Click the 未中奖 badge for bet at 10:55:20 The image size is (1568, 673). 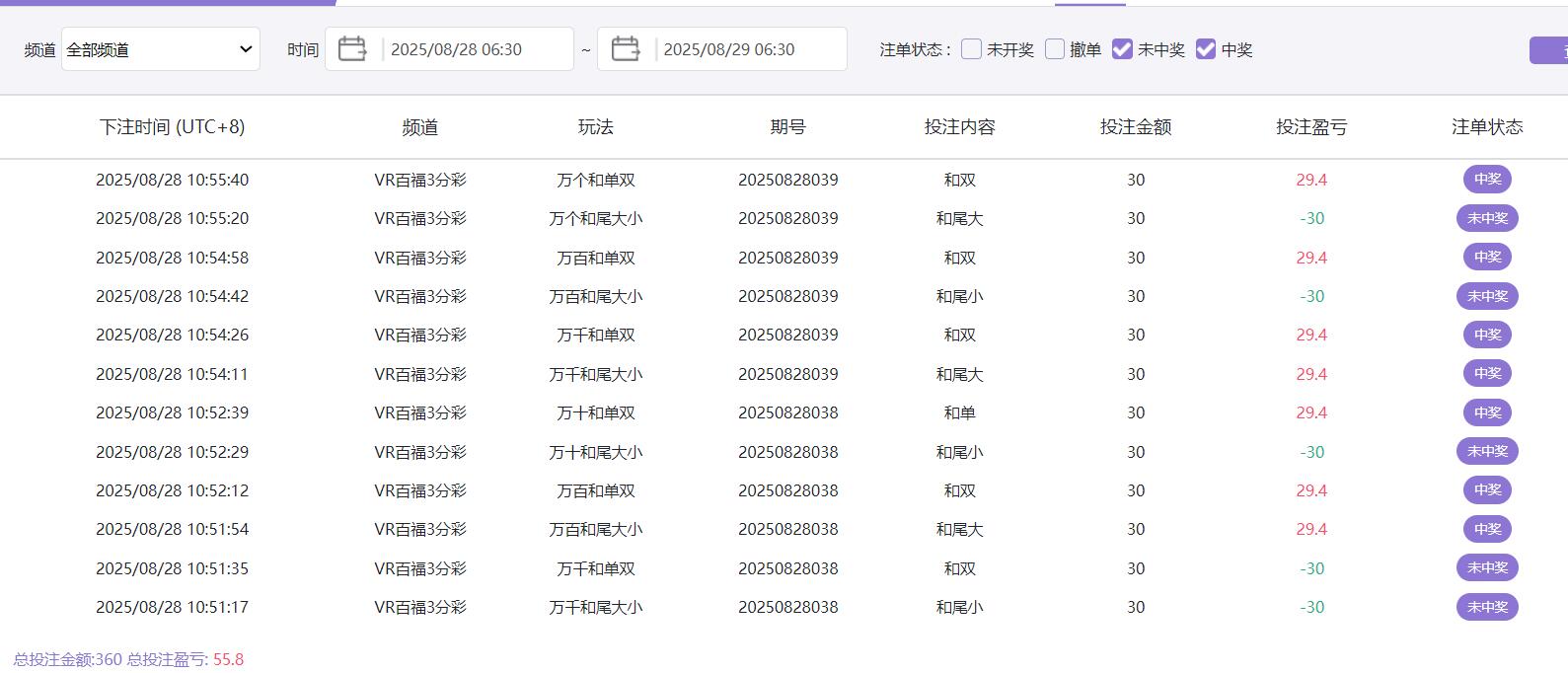[1487, 218]
